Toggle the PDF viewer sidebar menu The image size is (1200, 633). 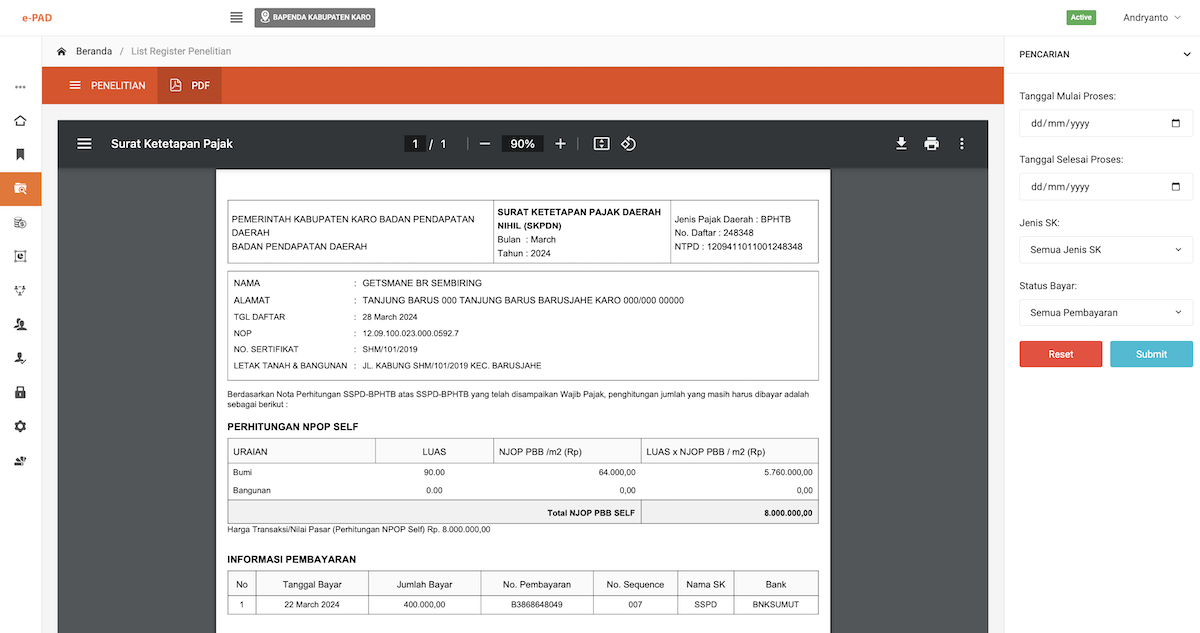tap(85, 144)
